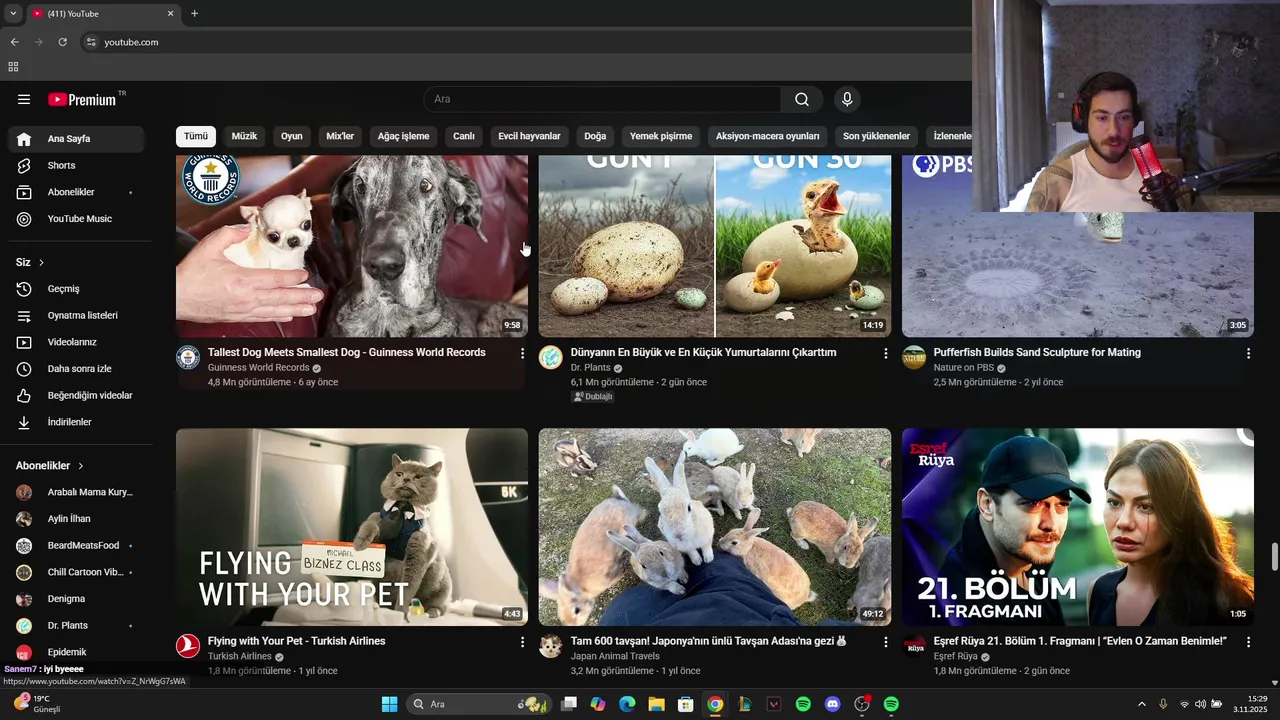Open Eşref Rüya 21. Bölüm title link
1280x720 pixels.
[1080, 641]
